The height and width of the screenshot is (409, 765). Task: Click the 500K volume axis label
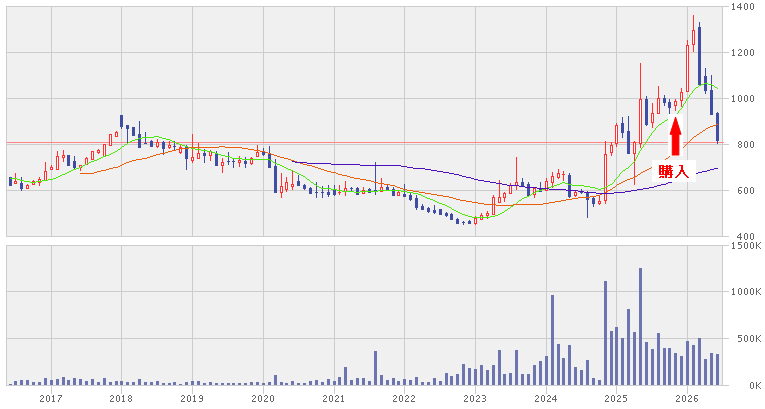[x=748, y=339]
